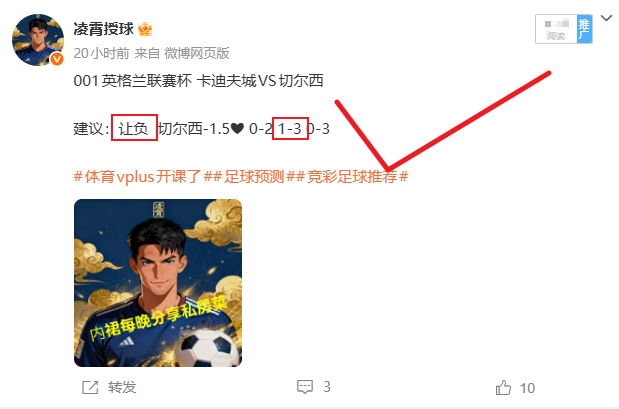Click the 20小时前 timestamp
This screenshot has width=619, height=409.
point(101,53)
